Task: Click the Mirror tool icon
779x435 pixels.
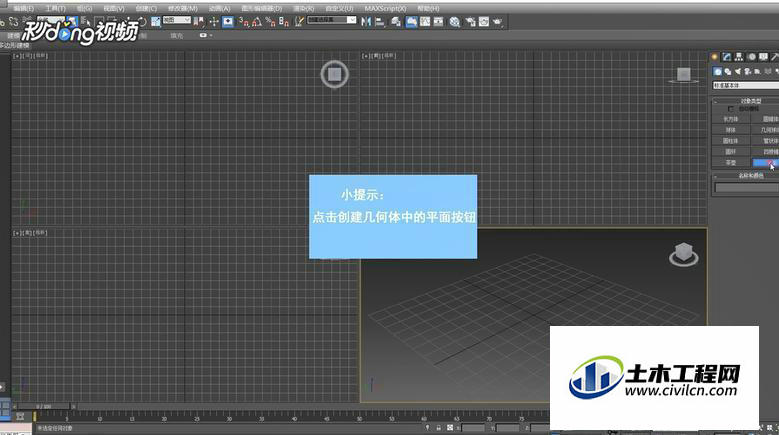Action: (x=366, y=21)
